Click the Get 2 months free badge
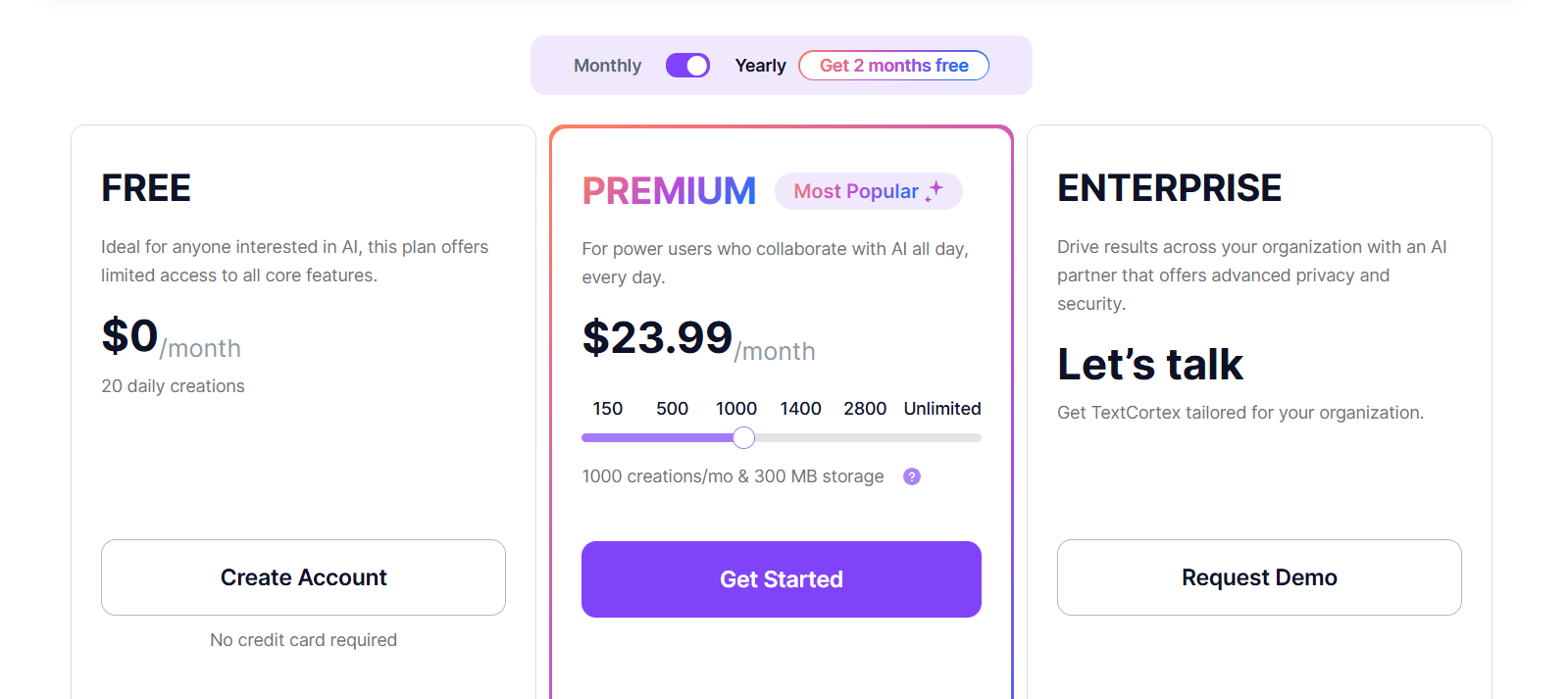 [x=893, y=66]
